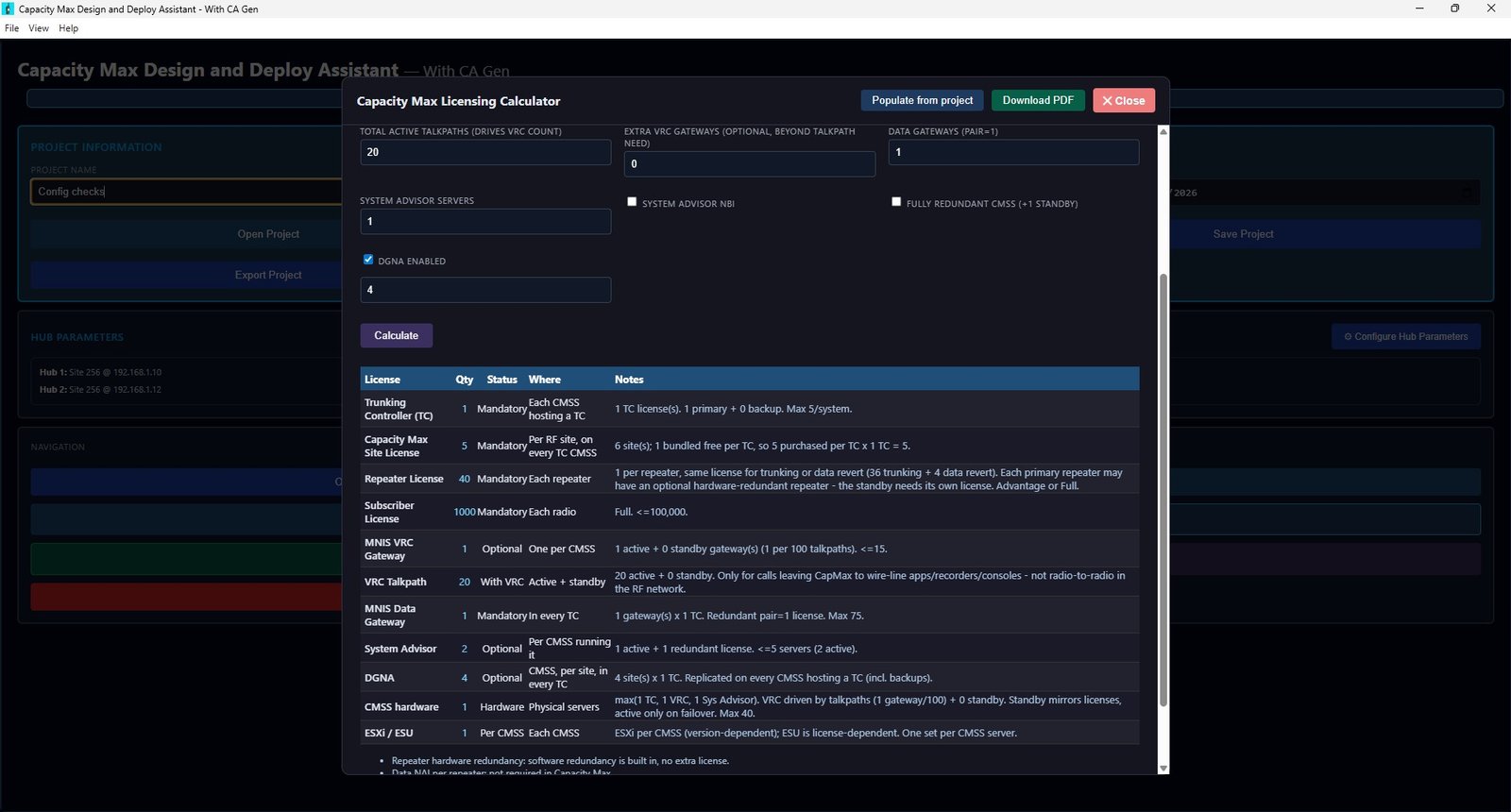Download the licensing PDF

click(x=1038, y=100)
